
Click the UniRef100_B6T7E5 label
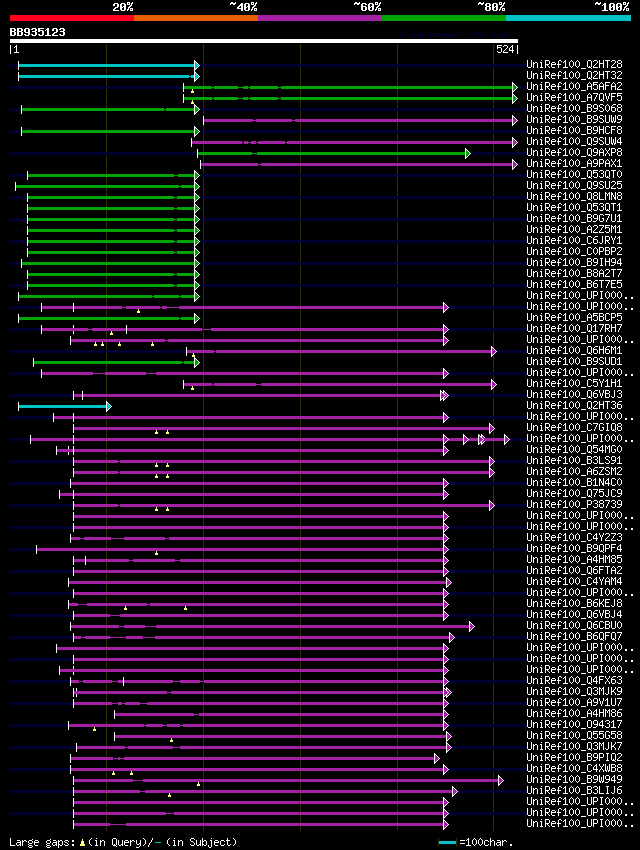point(574,285)
